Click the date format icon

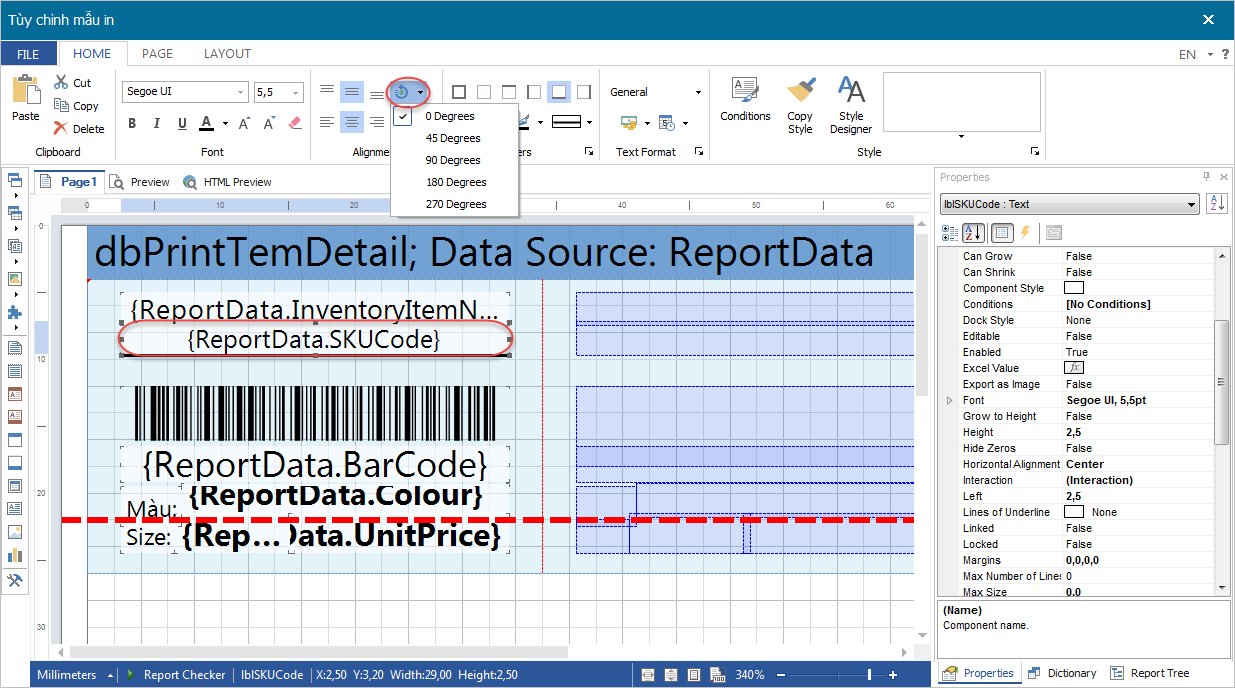667,123
